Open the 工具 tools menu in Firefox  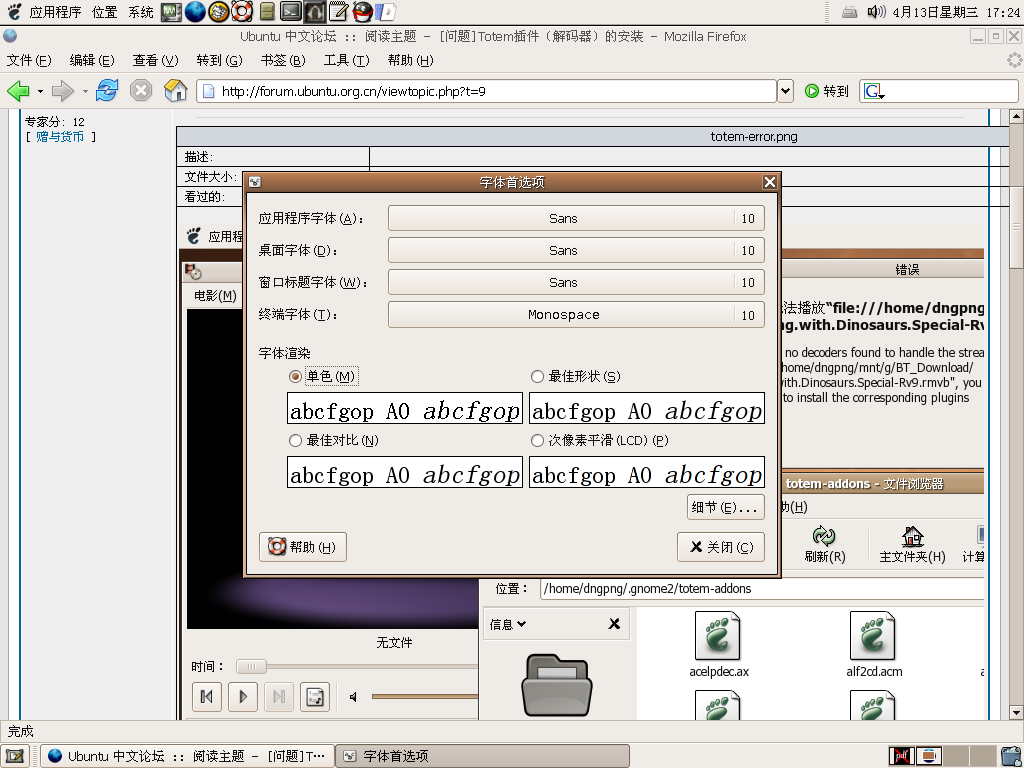tap(346, 60)
